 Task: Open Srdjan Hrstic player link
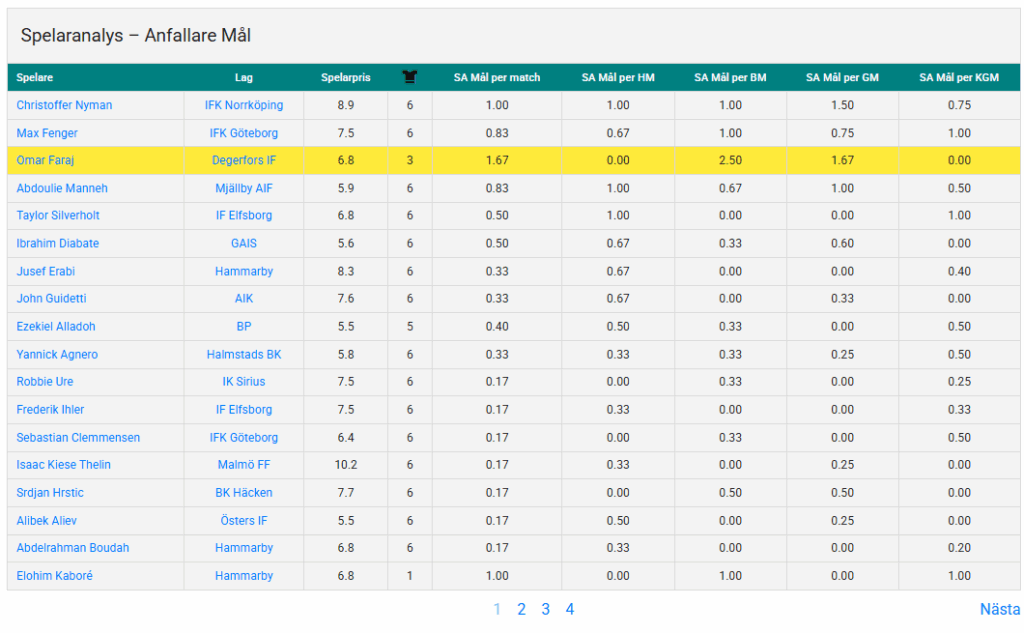click(x=50, y=493)
